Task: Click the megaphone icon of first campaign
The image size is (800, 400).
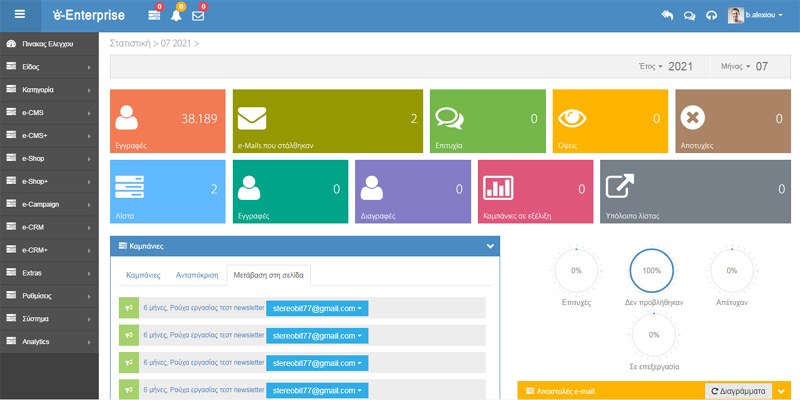Action: (127, 308)
